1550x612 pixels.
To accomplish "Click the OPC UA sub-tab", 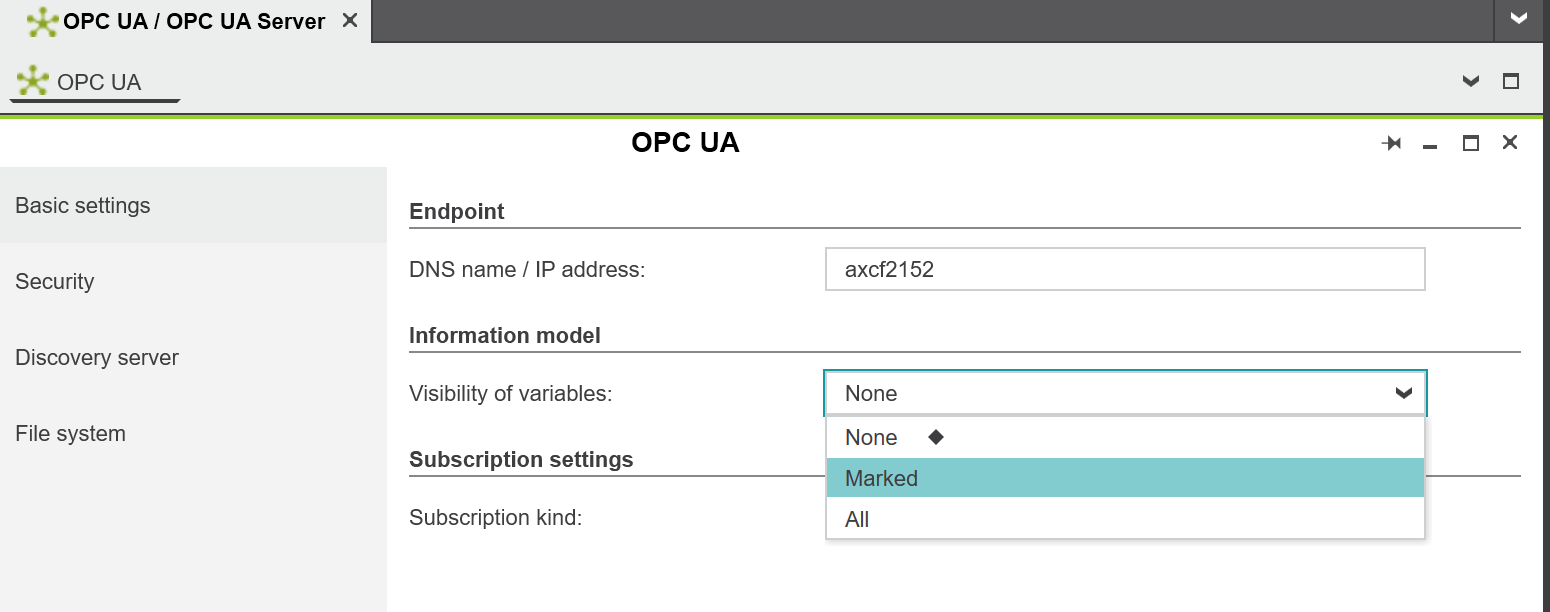I will point(94,82).
